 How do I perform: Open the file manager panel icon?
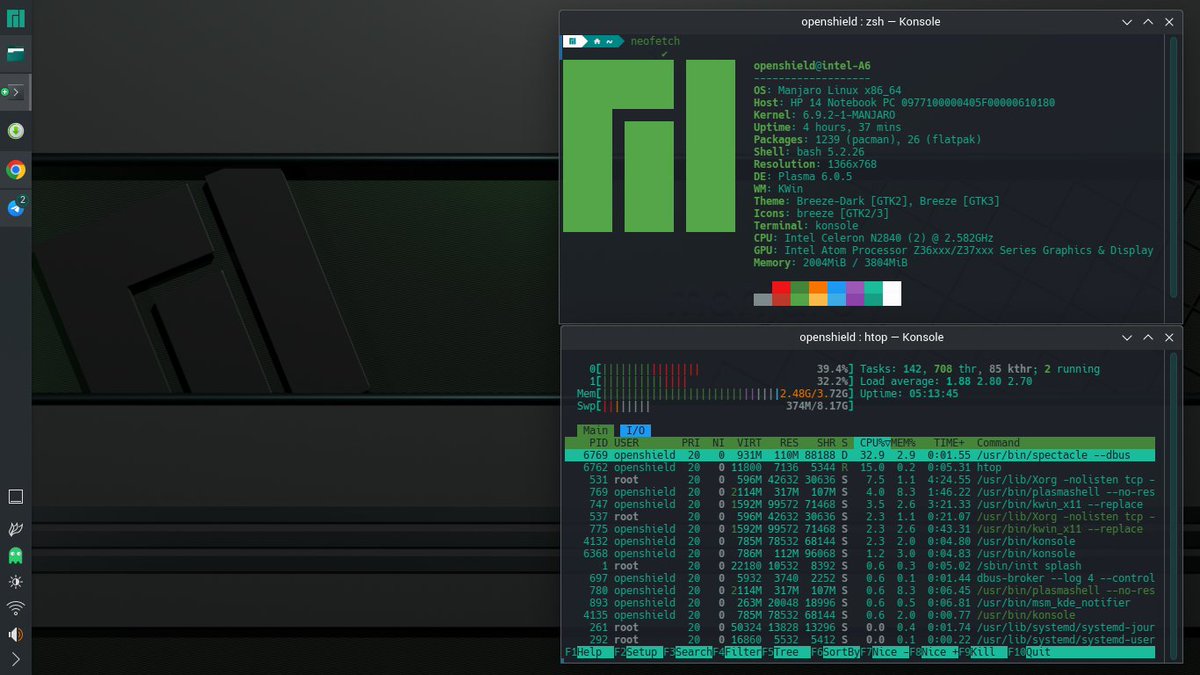(x=16, y=54)
